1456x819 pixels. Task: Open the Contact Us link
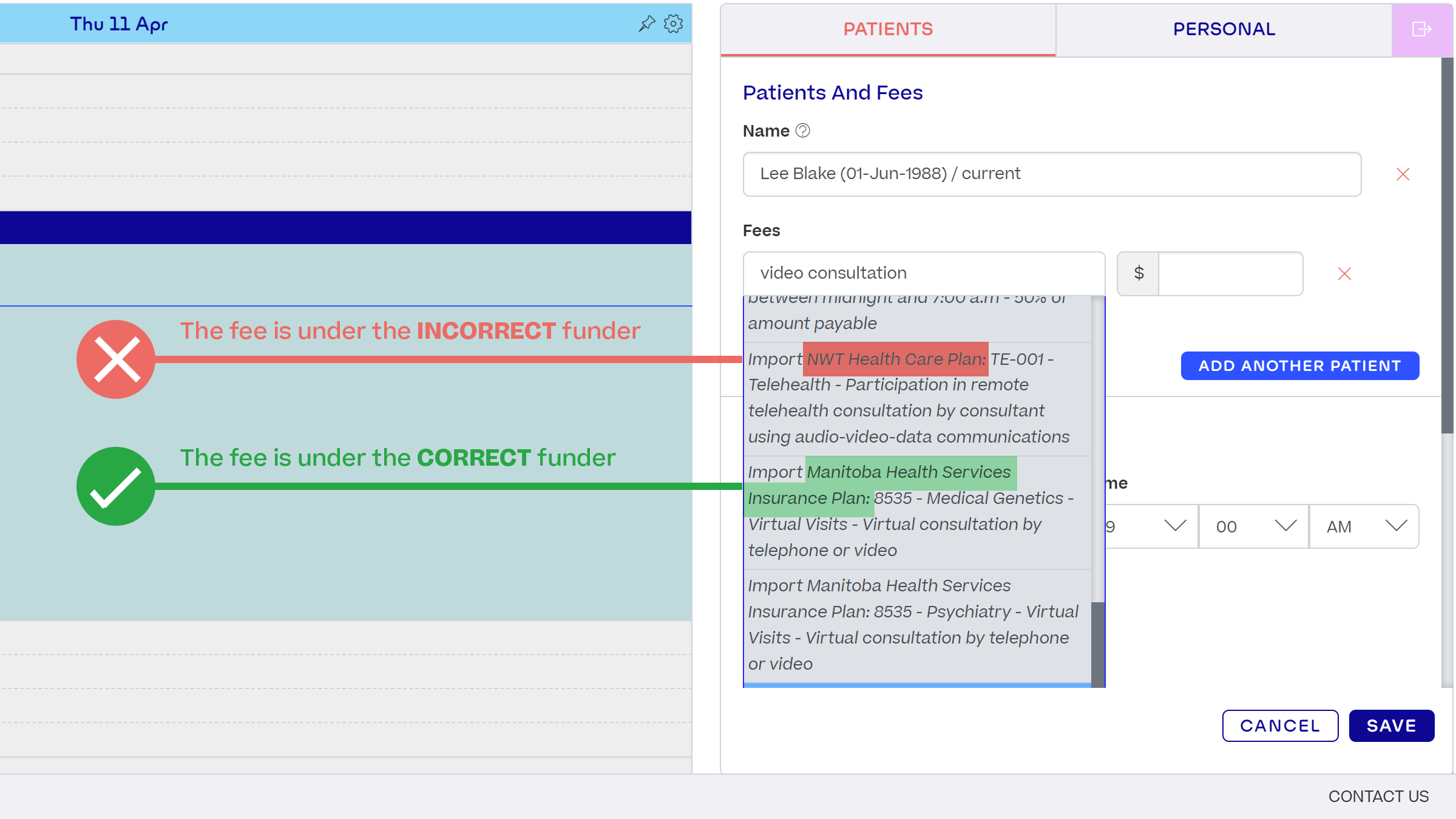click(x=1378, y=796)
